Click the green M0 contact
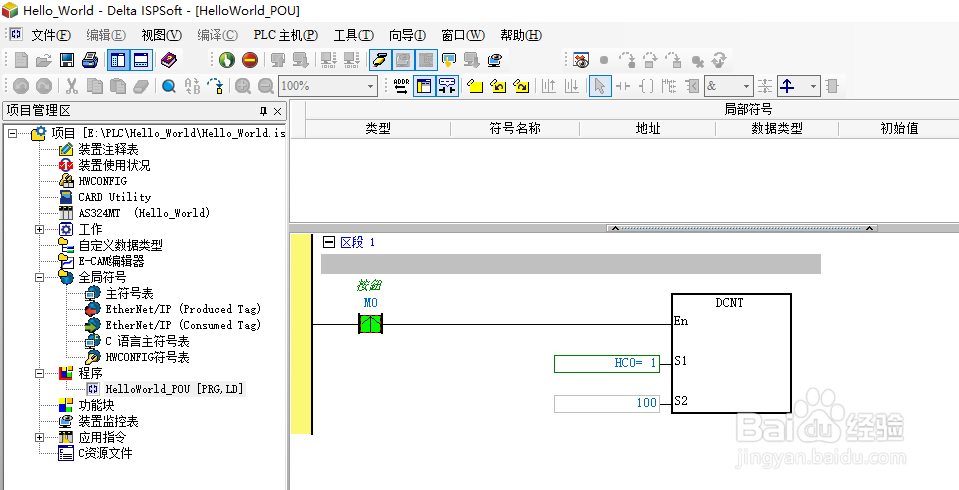This screenshot has height=490, width=959. [371, 324]
